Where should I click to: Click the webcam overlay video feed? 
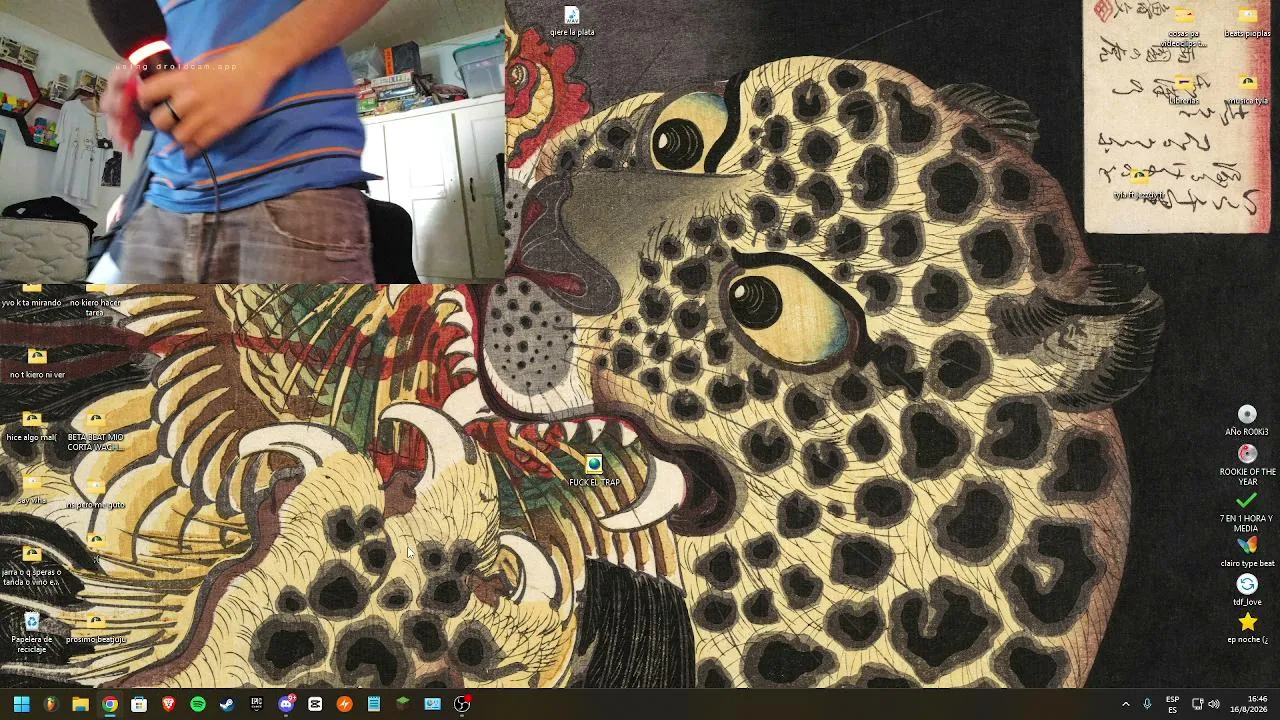tap(252, 142)
